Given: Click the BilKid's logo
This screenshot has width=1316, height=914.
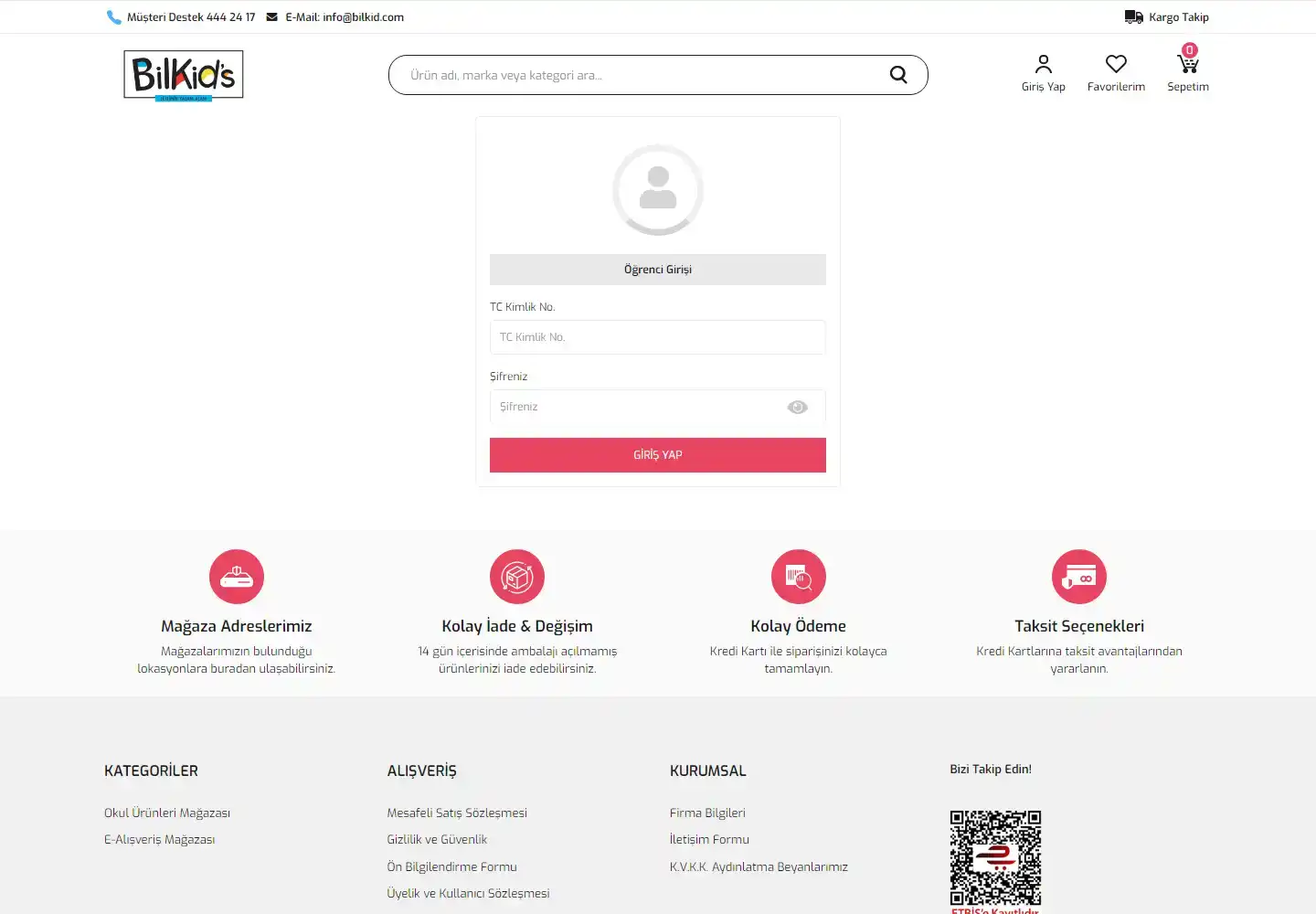Looking at the screenshot, I should pos(184,75).
